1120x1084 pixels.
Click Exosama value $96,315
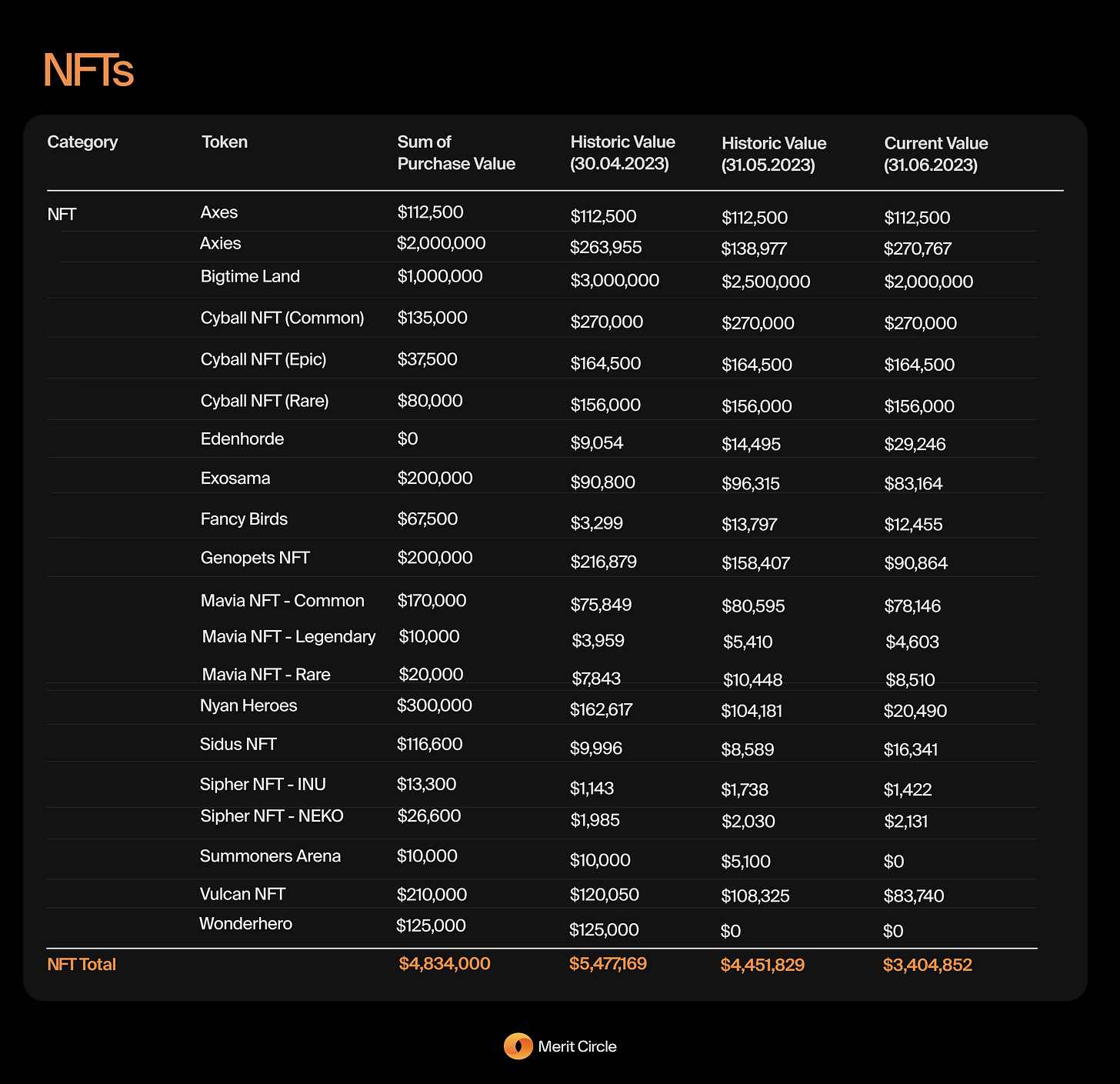pyautogui.click(x=751, y=483)
